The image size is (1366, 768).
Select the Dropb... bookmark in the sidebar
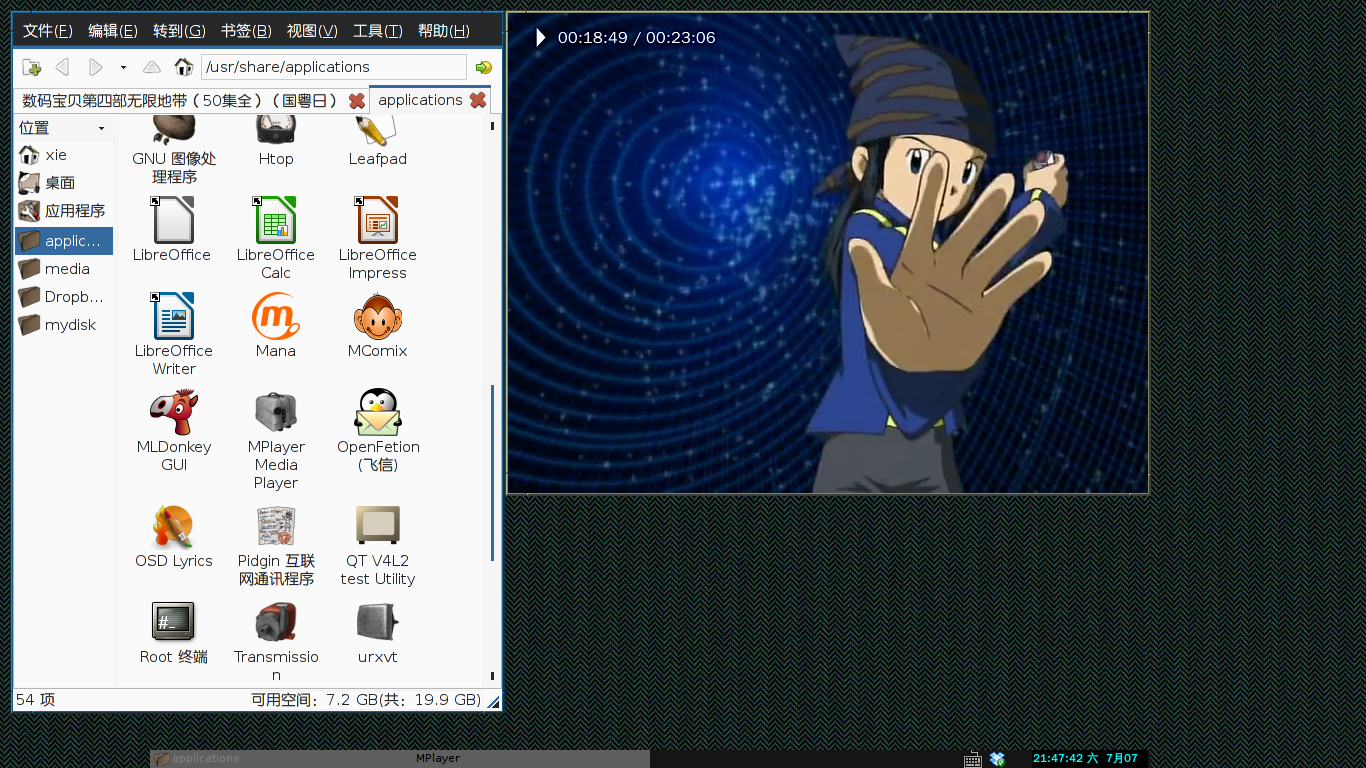[x=64, y=297]
